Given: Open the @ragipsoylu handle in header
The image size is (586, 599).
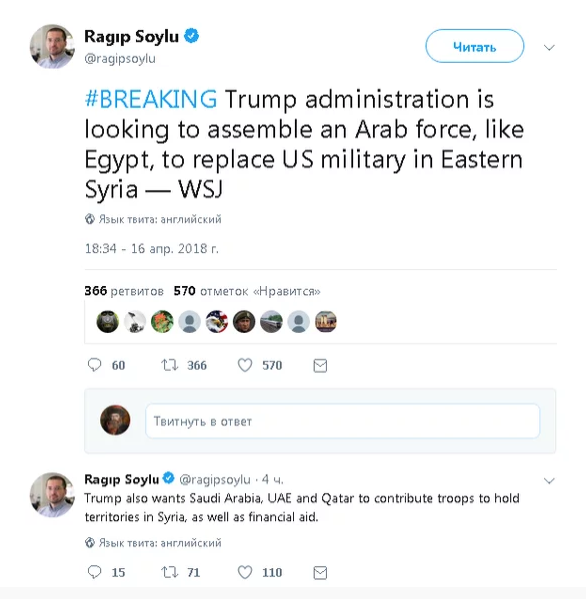Looking at the screenshot, I should 120,58.
